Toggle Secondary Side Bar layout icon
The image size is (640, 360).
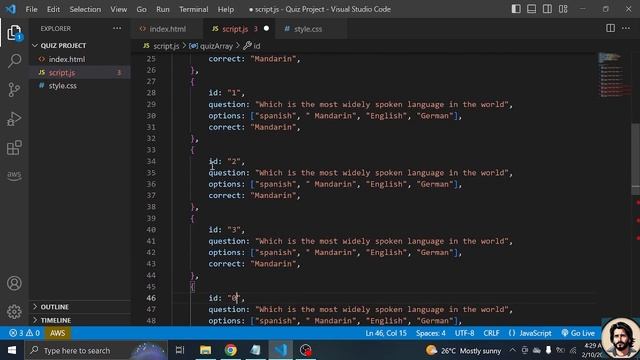[547, 9]
